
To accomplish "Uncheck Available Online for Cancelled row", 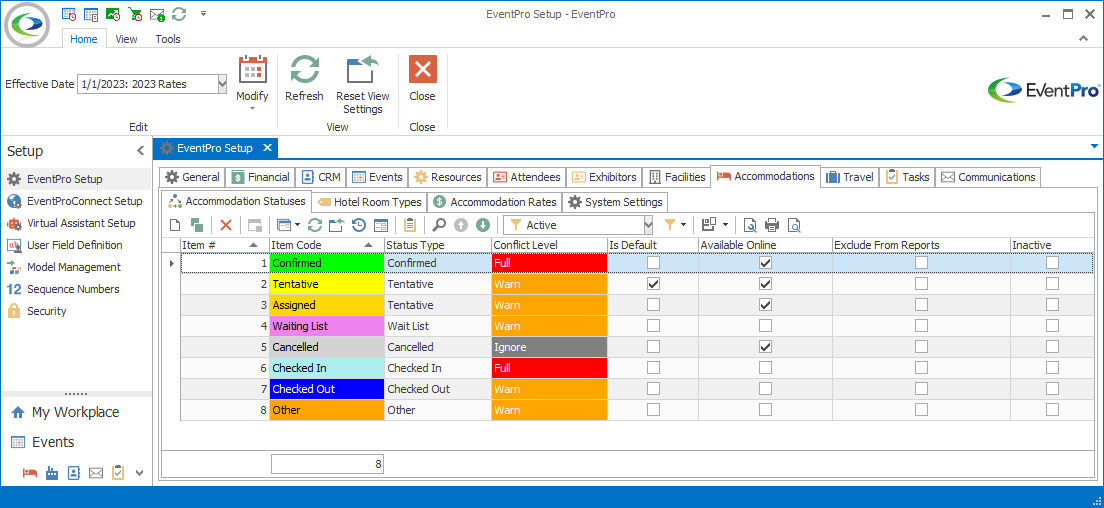I will [x=765, y=347].
